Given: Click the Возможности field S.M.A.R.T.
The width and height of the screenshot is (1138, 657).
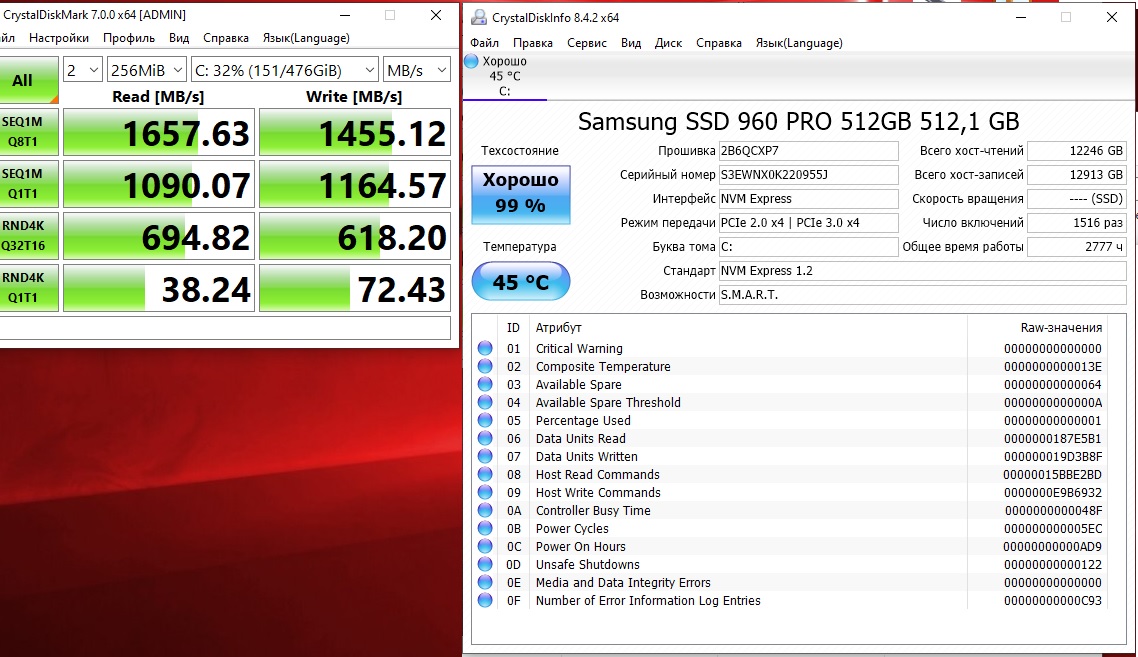Looking at the screenshot, I should [x=922, y=295].
